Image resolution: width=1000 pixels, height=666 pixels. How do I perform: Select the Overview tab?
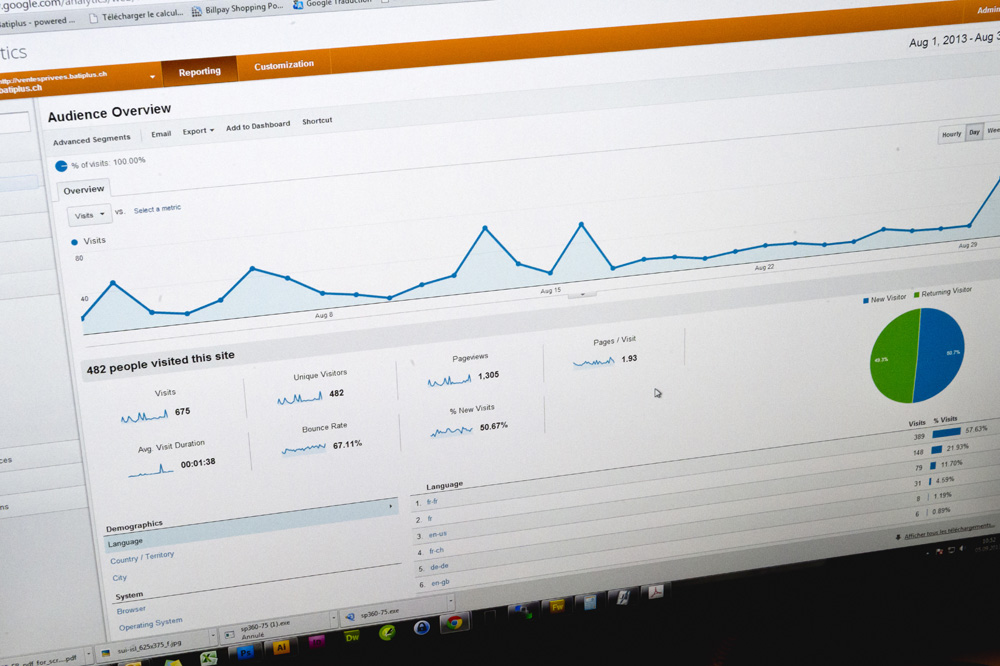pyautogui.click(x=84, y=189)
